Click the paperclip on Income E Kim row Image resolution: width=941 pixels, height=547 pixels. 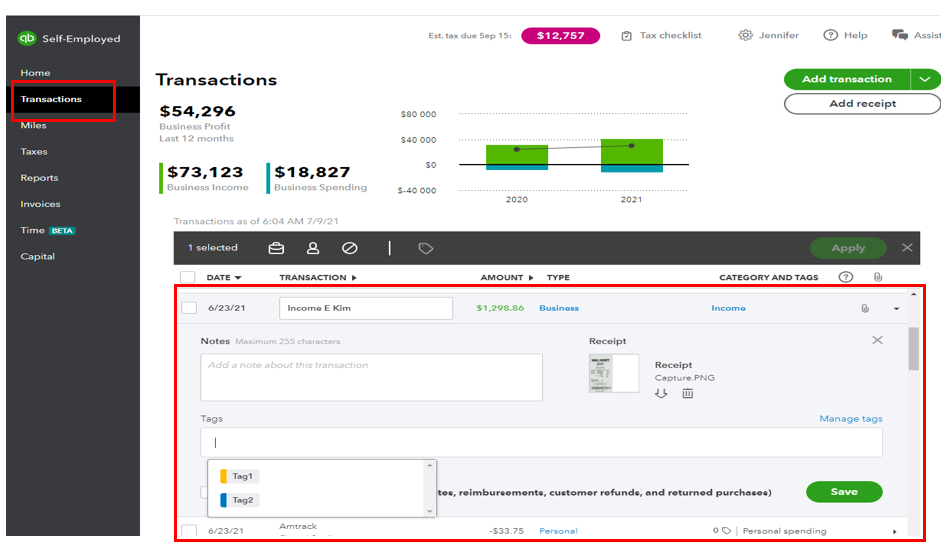pos(865,308)
